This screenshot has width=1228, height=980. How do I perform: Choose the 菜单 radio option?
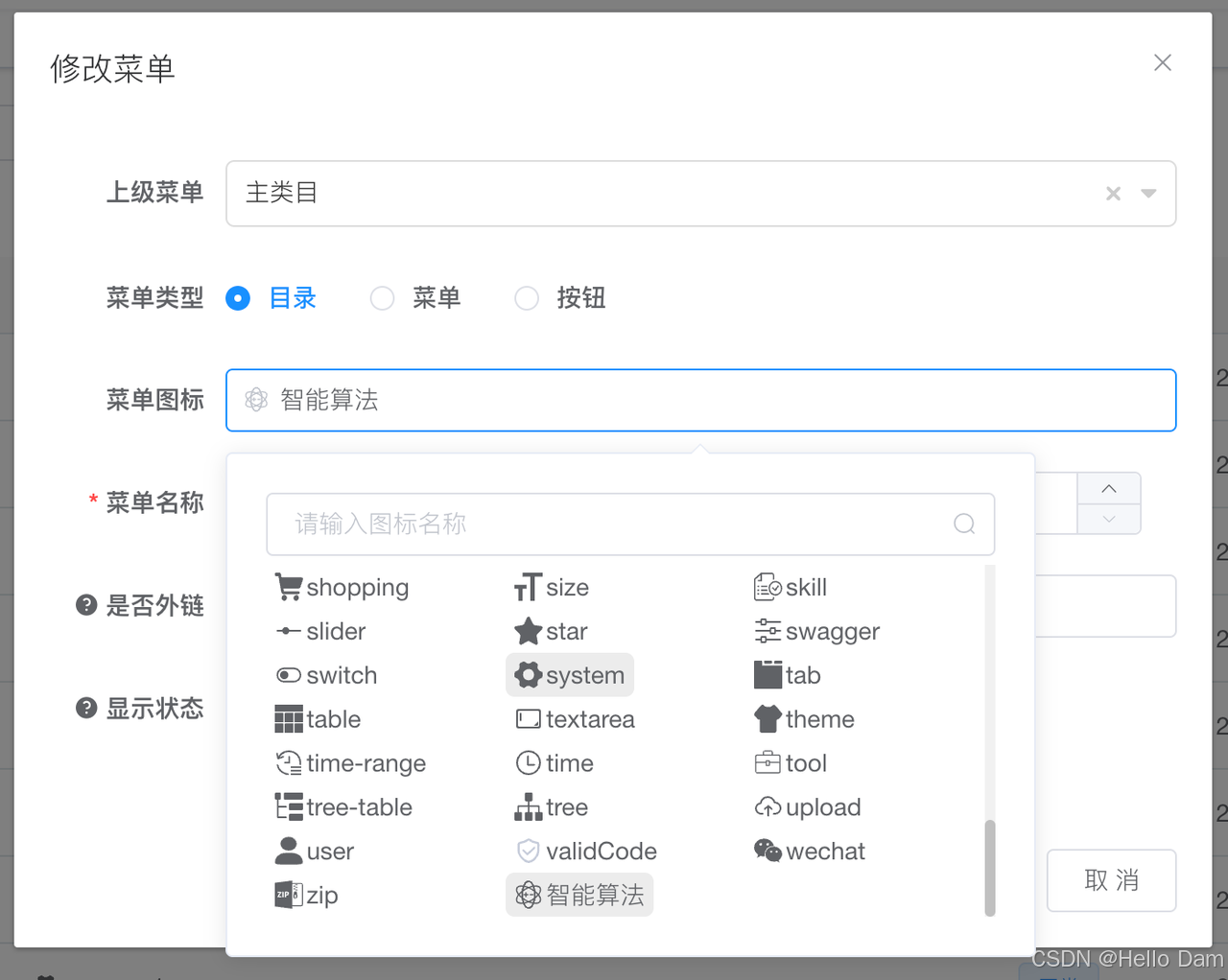point(382,298)
